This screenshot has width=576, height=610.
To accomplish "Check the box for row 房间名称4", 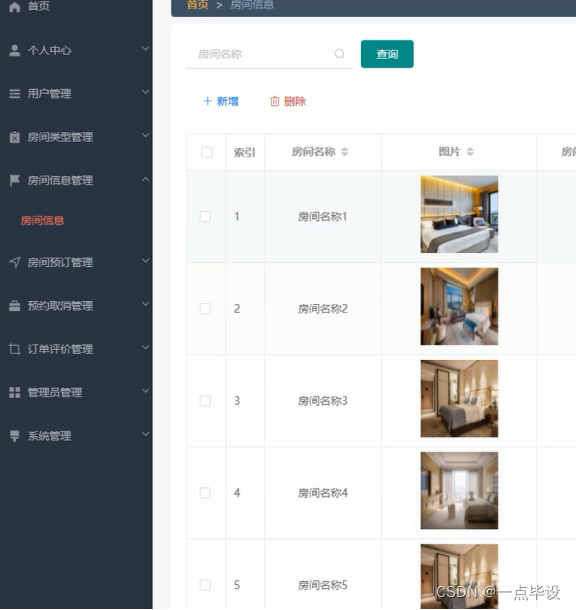I will point(205,493).
